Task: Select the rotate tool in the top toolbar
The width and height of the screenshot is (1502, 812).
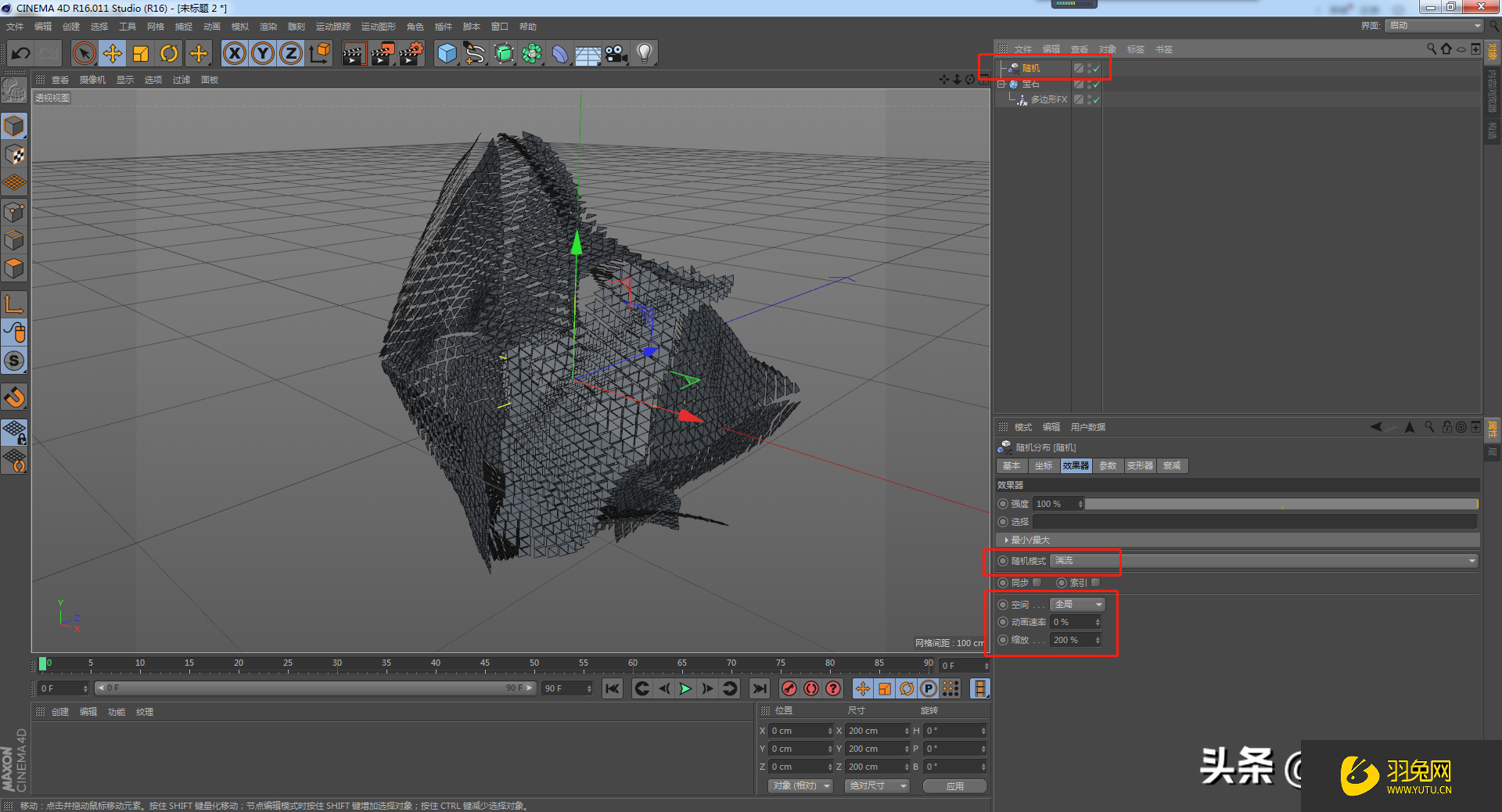Action: point(169,54)
